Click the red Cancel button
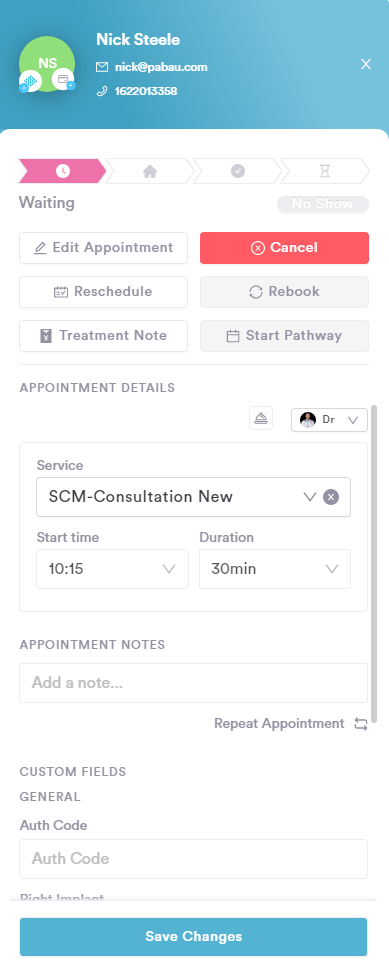 [x=284, y=248]
